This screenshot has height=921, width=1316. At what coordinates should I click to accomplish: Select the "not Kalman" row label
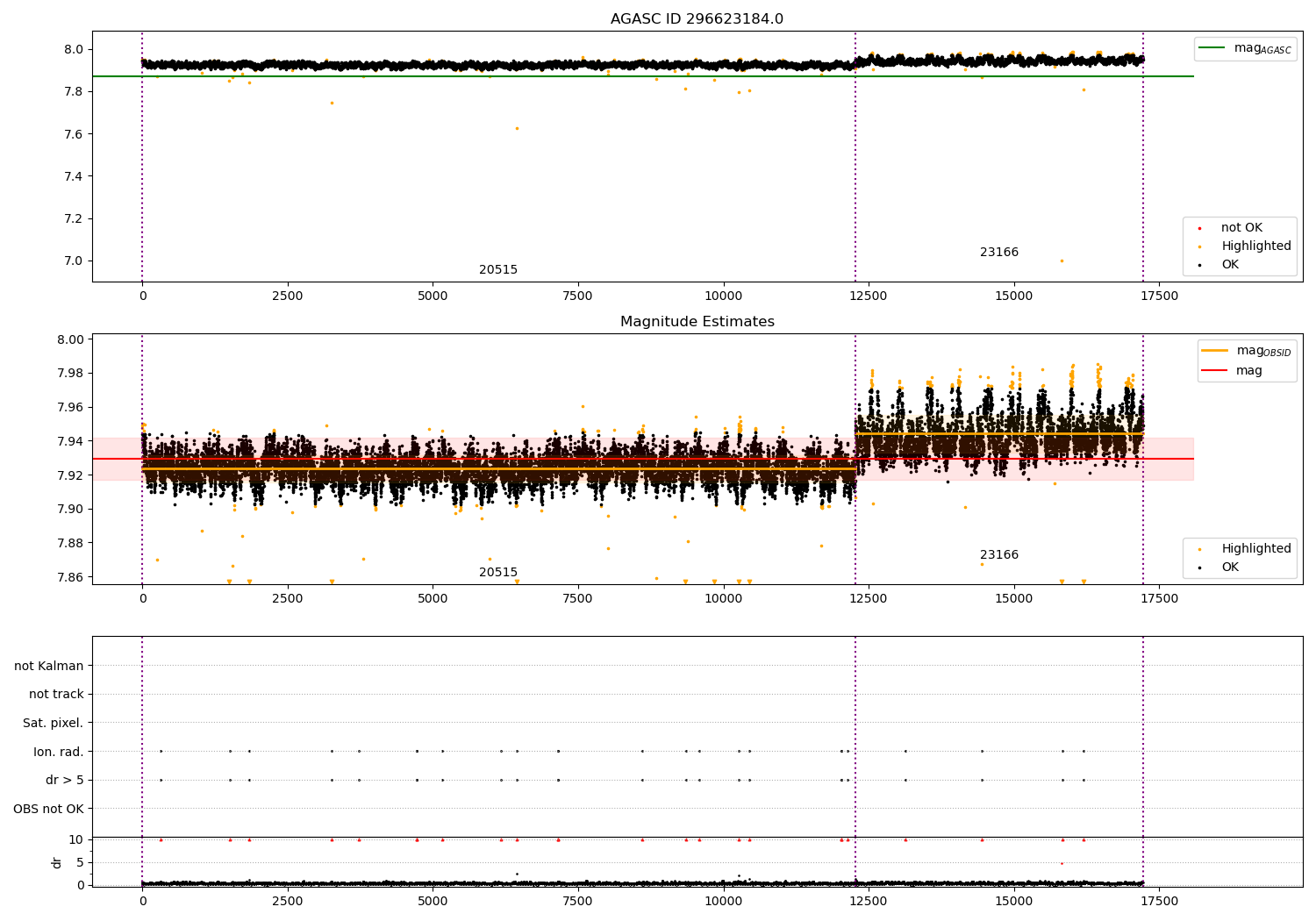click(49, 667)
